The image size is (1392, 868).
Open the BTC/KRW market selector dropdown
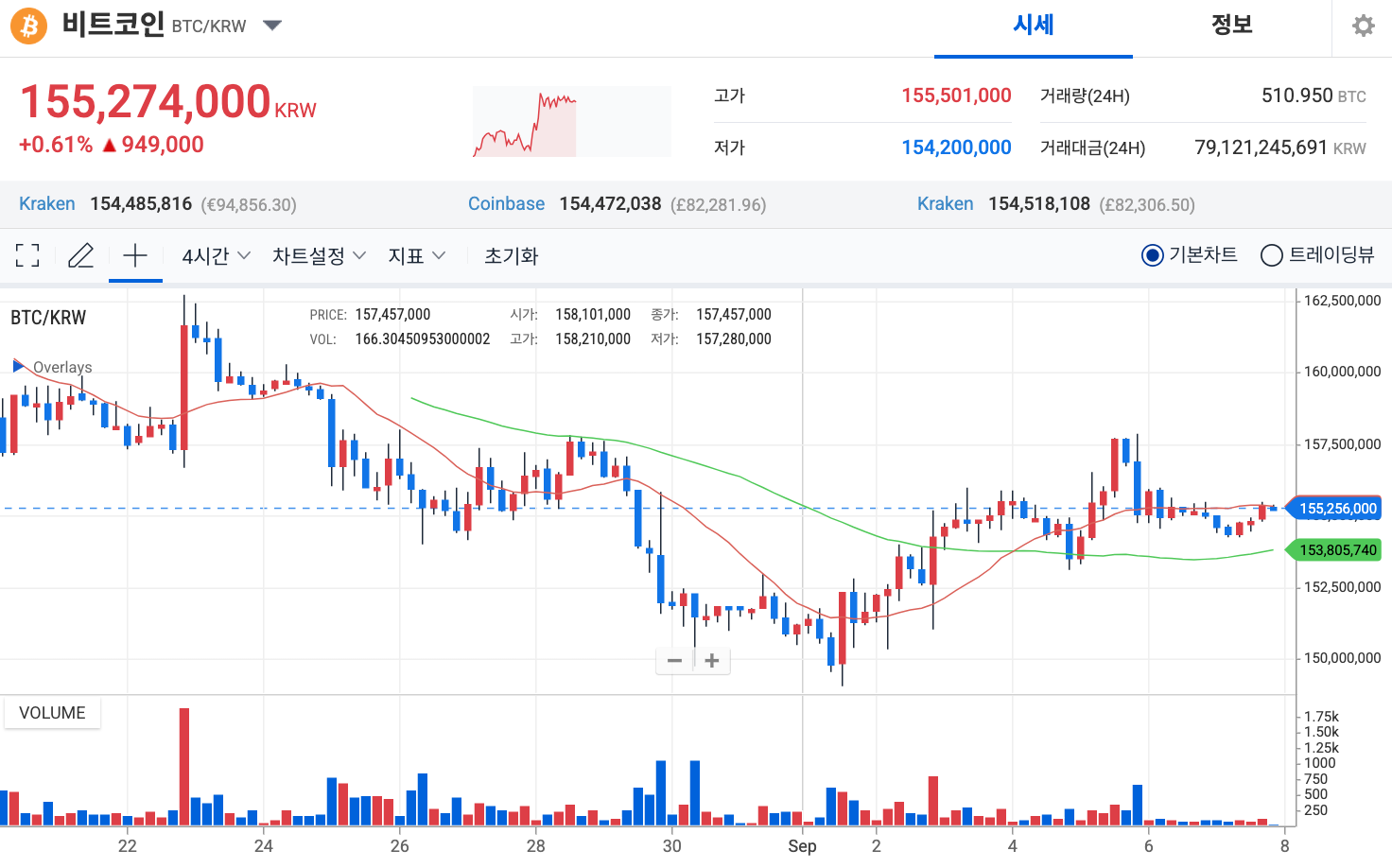click(x=272, y=26)
